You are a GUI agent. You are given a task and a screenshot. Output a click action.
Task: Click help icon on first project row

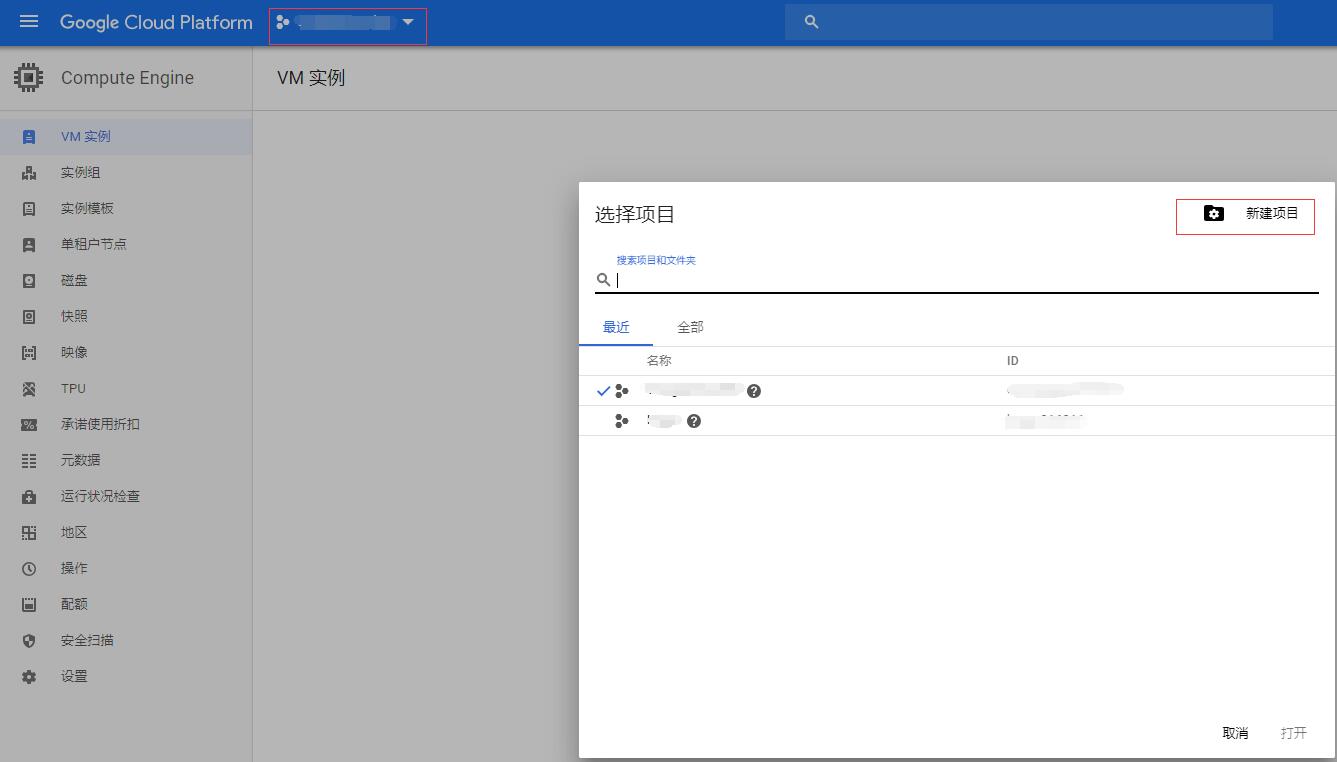754,391
